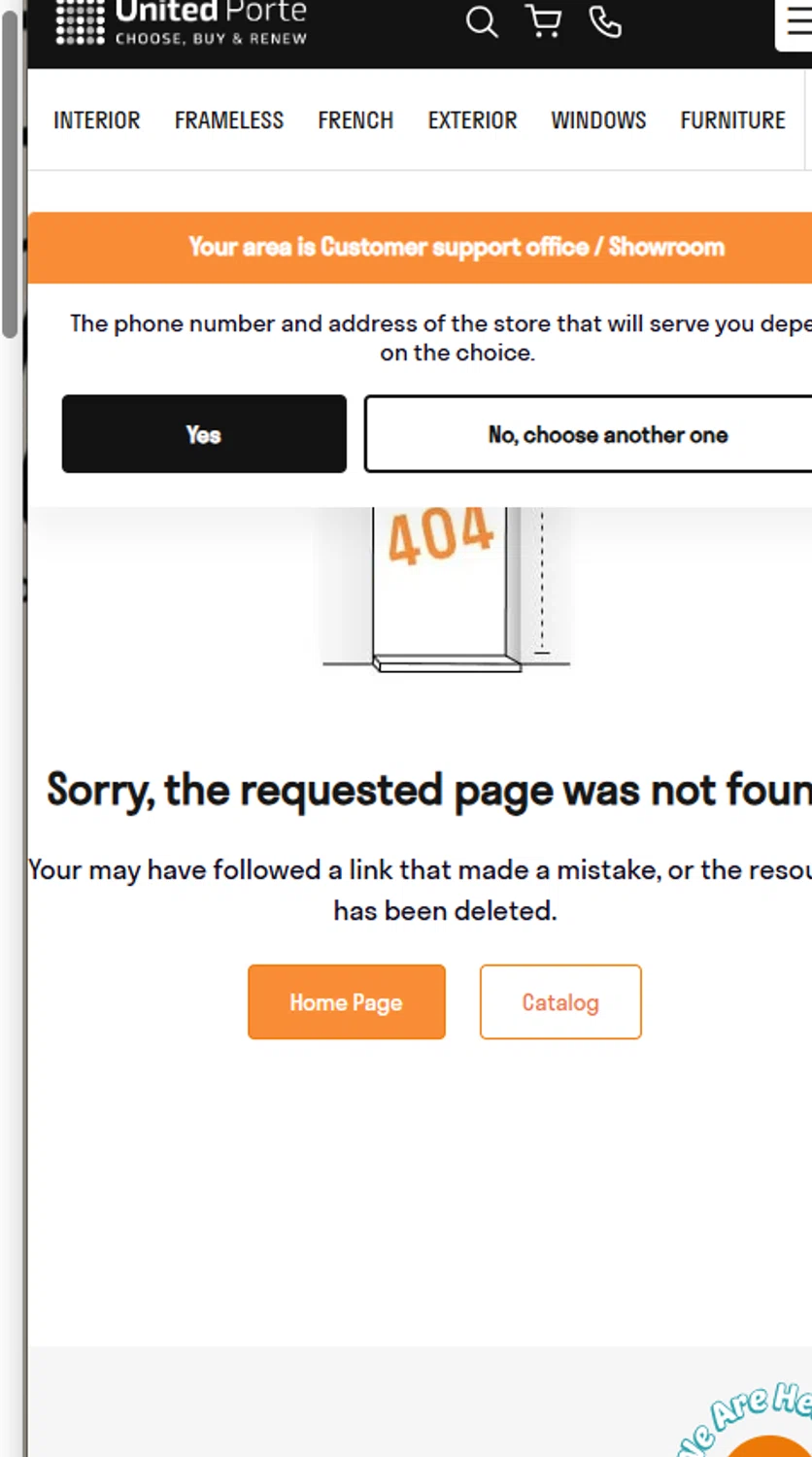812x1457 pixels.
Task: Click the search magnifier icon
Action: click(482, 21)
